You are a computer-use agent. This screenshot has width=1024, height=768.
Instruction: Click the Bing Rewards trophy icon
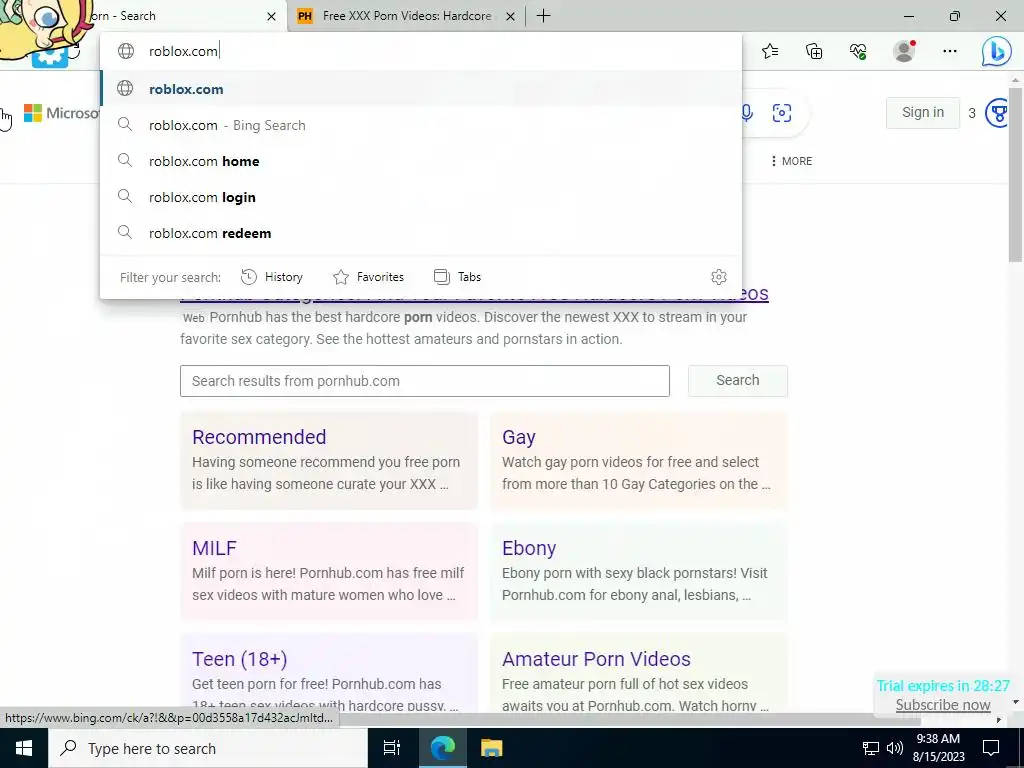(998, 113)
